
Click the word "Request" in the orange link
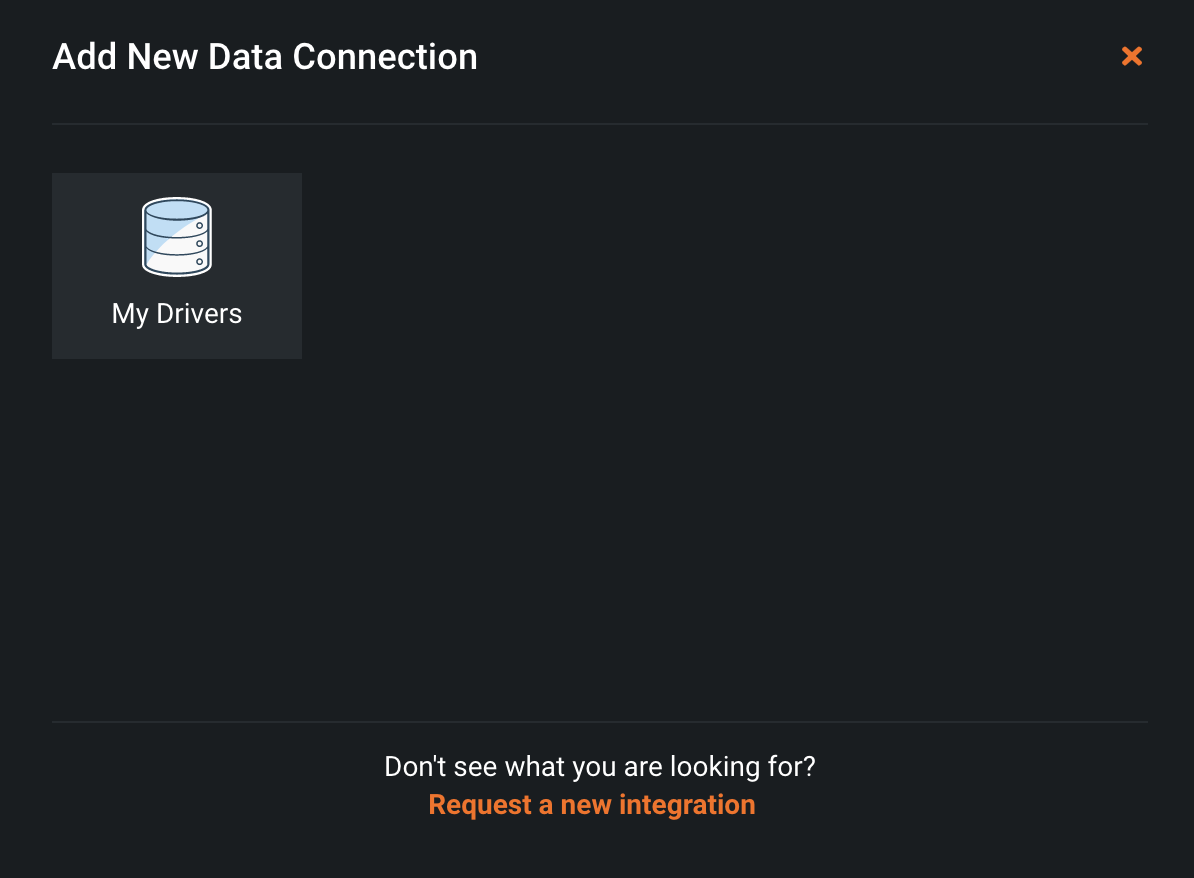480,805
